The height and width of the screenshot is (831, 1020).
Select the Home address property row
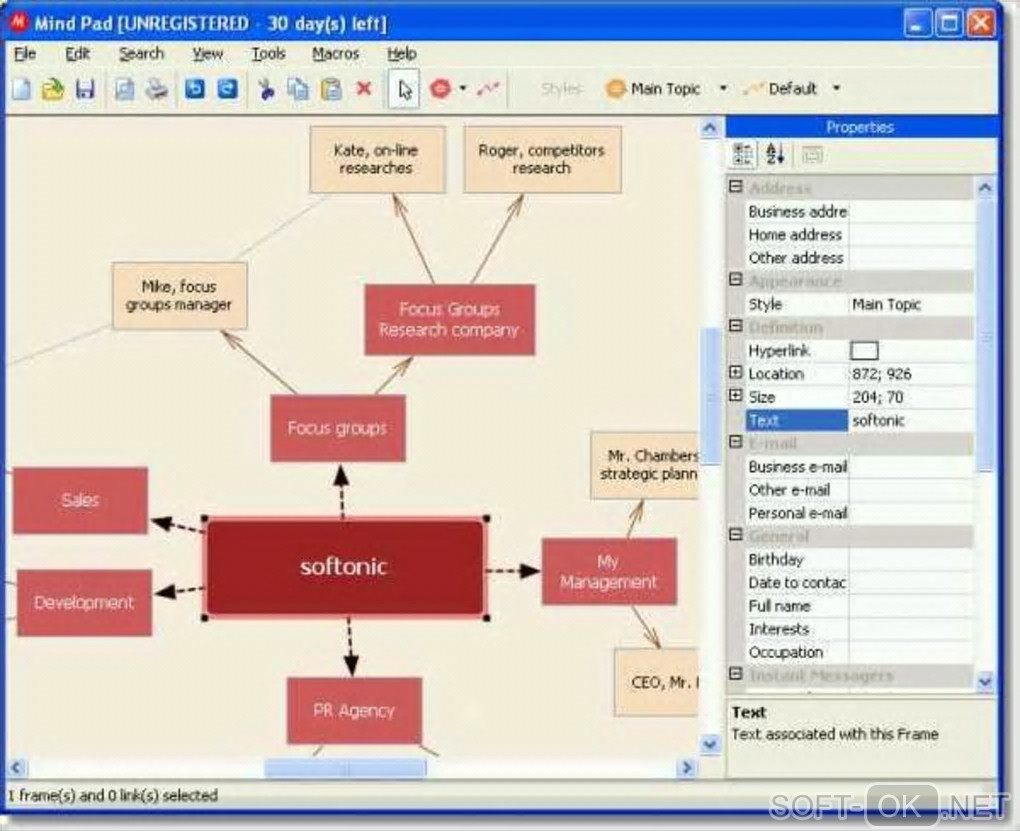[x=859, y=234]
